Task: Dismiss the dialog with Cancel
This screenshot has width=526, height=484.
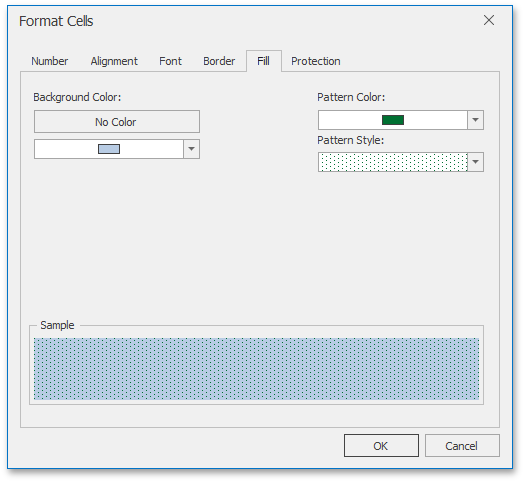Action: click(462, 446)
